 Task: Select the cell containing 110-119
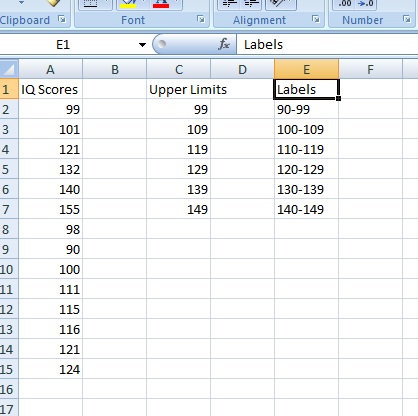click(306, 149)
